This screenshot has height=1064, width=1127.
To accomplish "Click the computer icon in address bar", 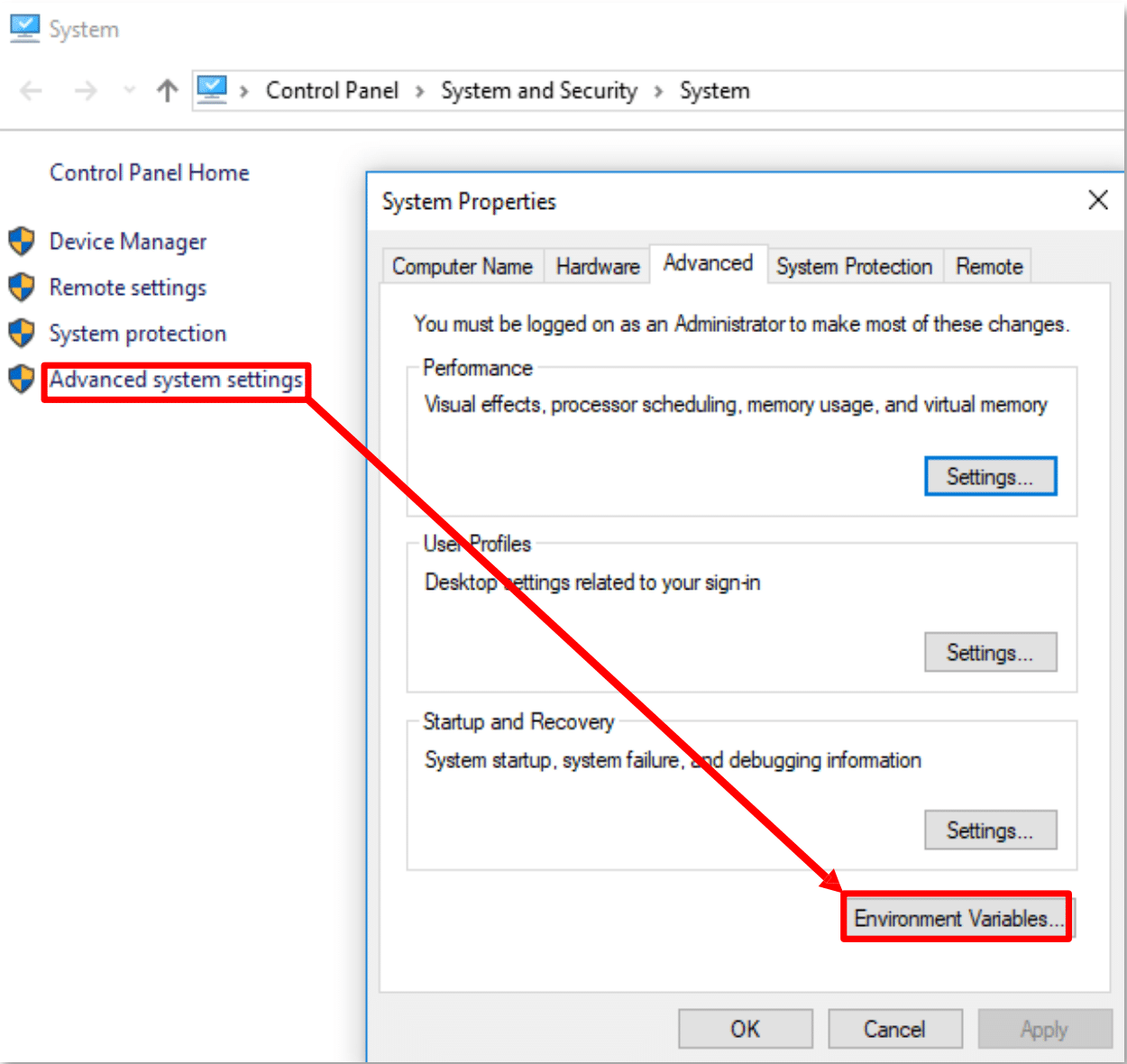I will coord(212,90).
